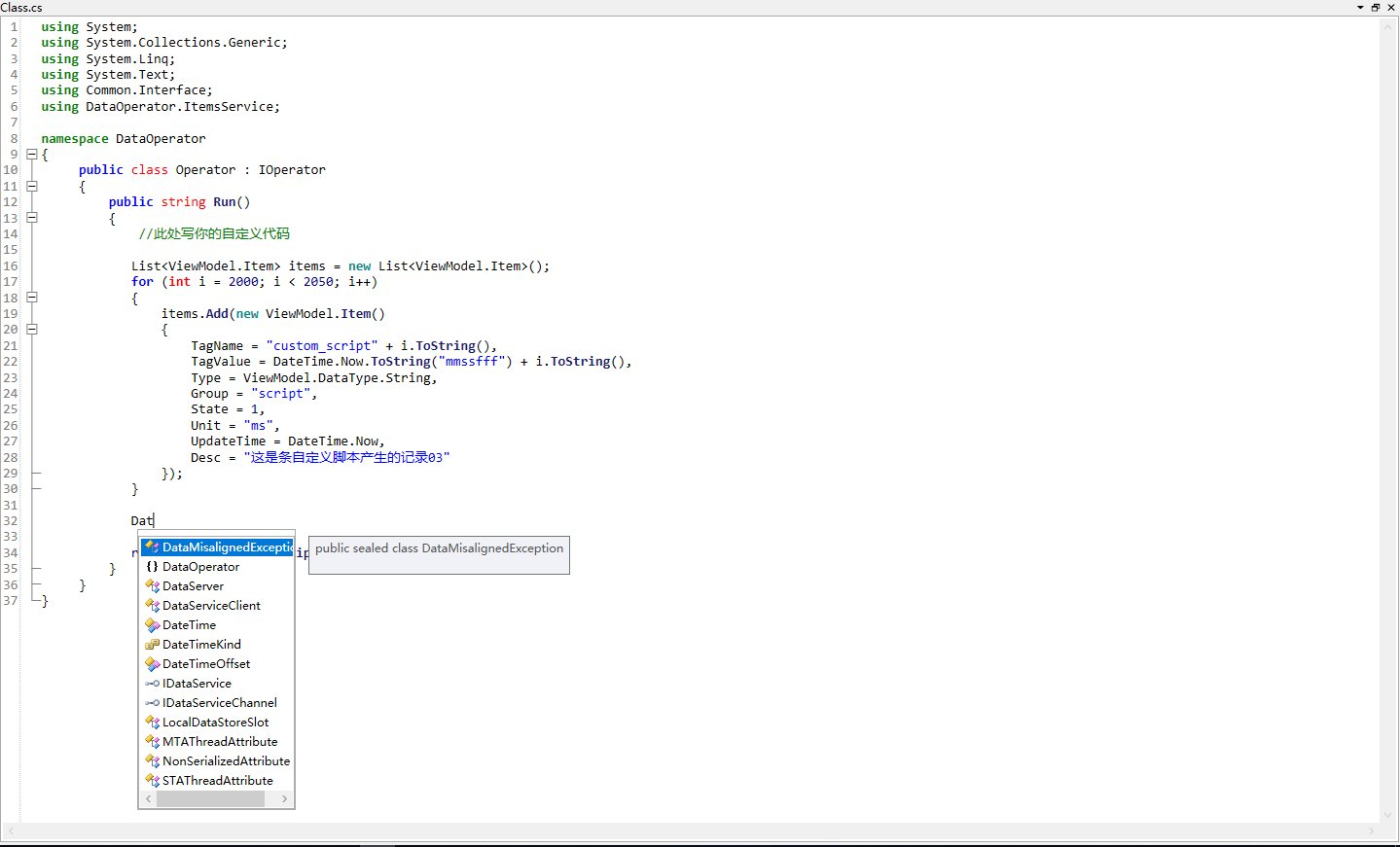Viewport: 1400px width, 847px height.
Task: Click the DateTimeOffset struct icon
Action: point(152,664)
